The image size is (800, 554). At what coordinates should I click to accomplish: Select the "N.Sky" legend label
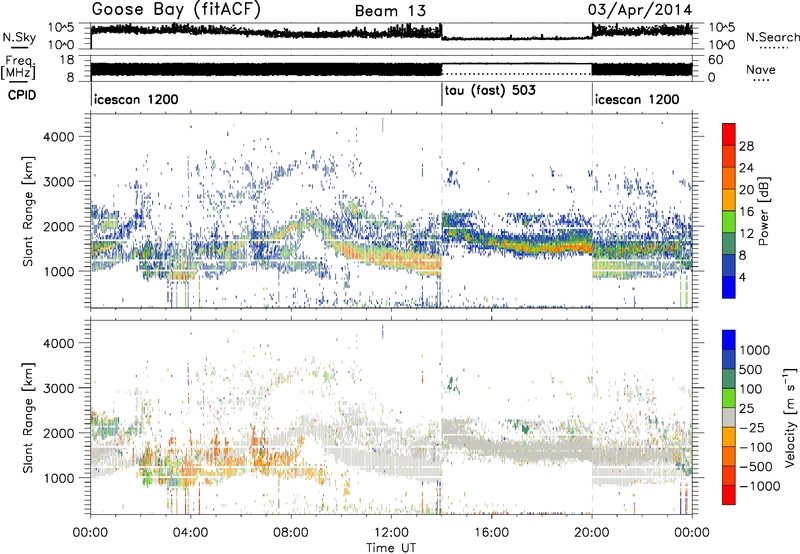(19, 37)
